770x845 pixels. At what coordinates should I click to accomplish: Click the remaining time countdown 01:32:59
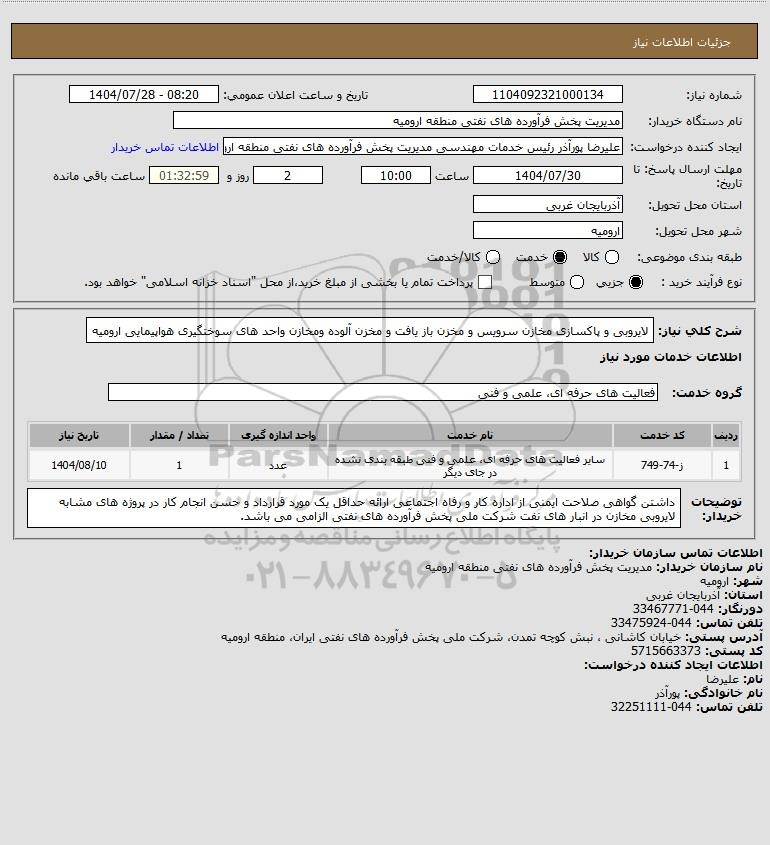[x=184, y=176]
